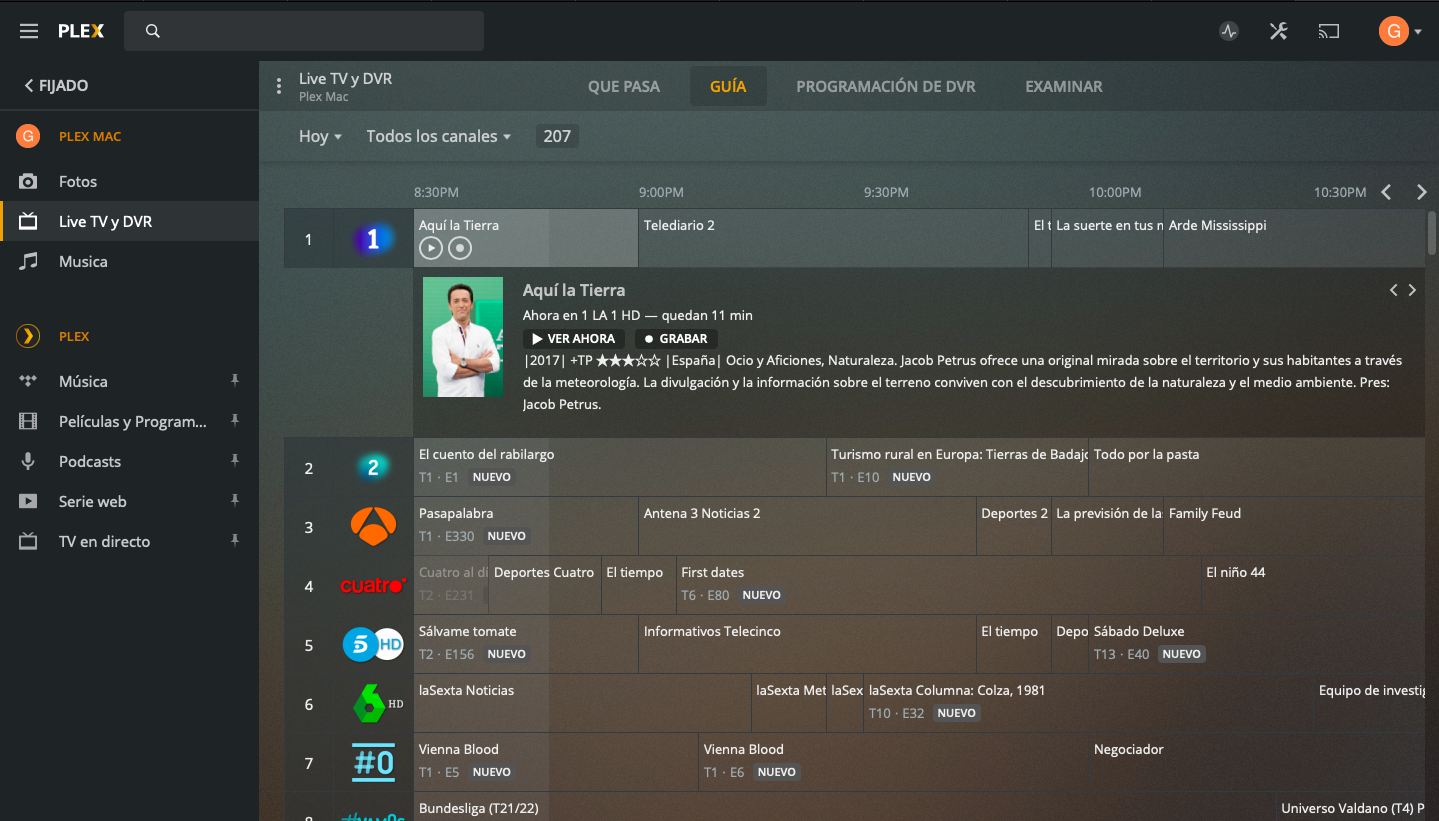This screenshot has height=821, width=1439.
Task: Open the hamburger navigation menu
Action: (x=29, y=31)
